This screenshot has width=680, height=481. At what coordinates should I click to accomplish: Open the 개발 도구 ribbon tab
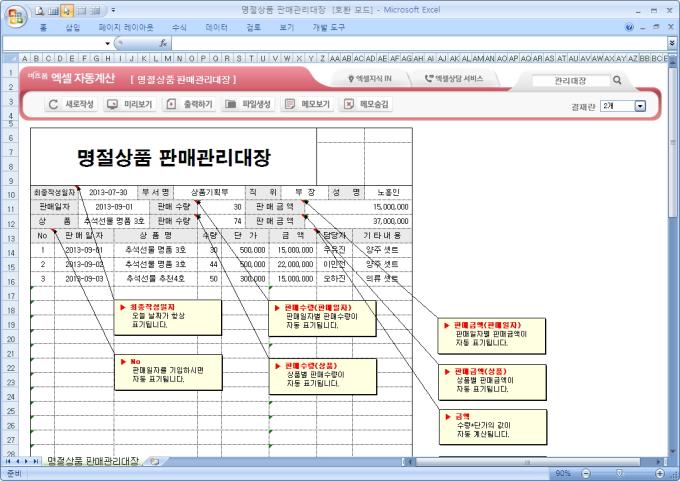tap(328, 27)
